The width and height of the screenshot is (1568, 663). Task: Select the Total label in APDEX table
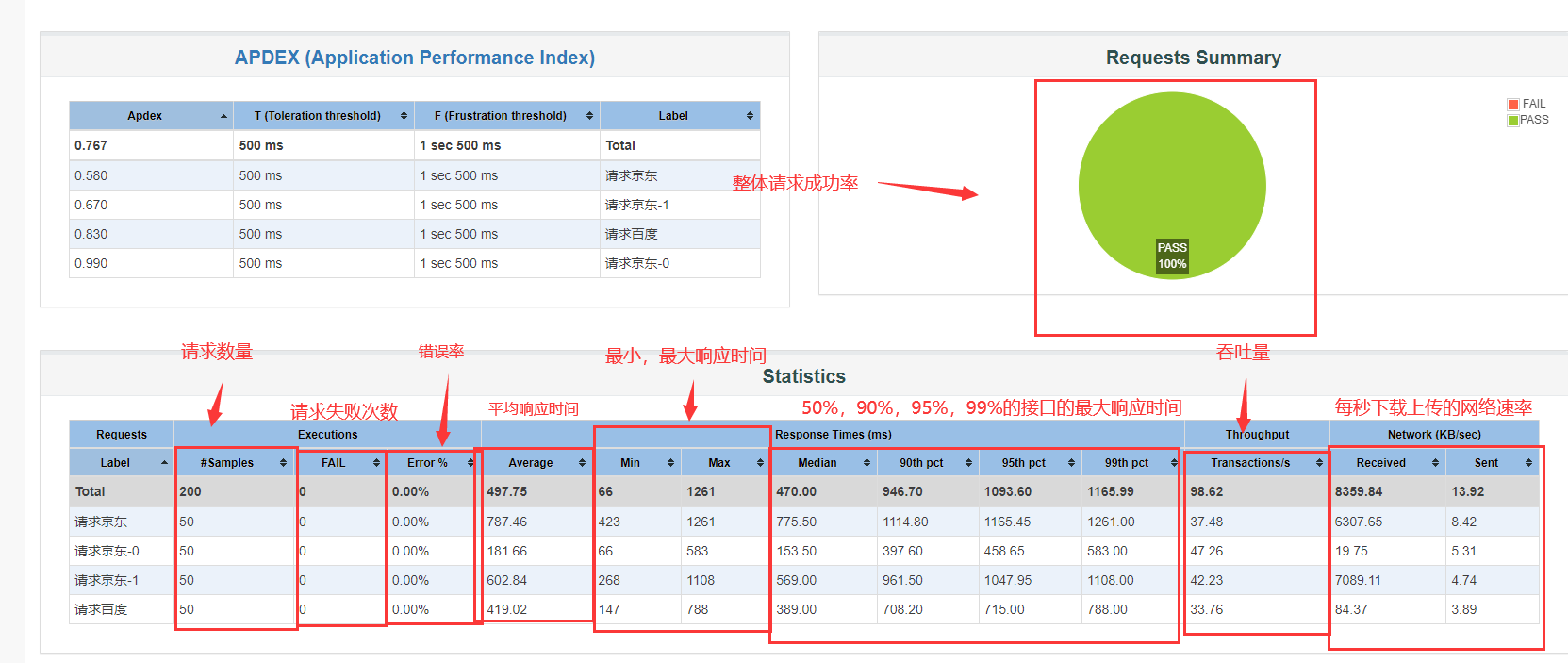pos(620,145)
